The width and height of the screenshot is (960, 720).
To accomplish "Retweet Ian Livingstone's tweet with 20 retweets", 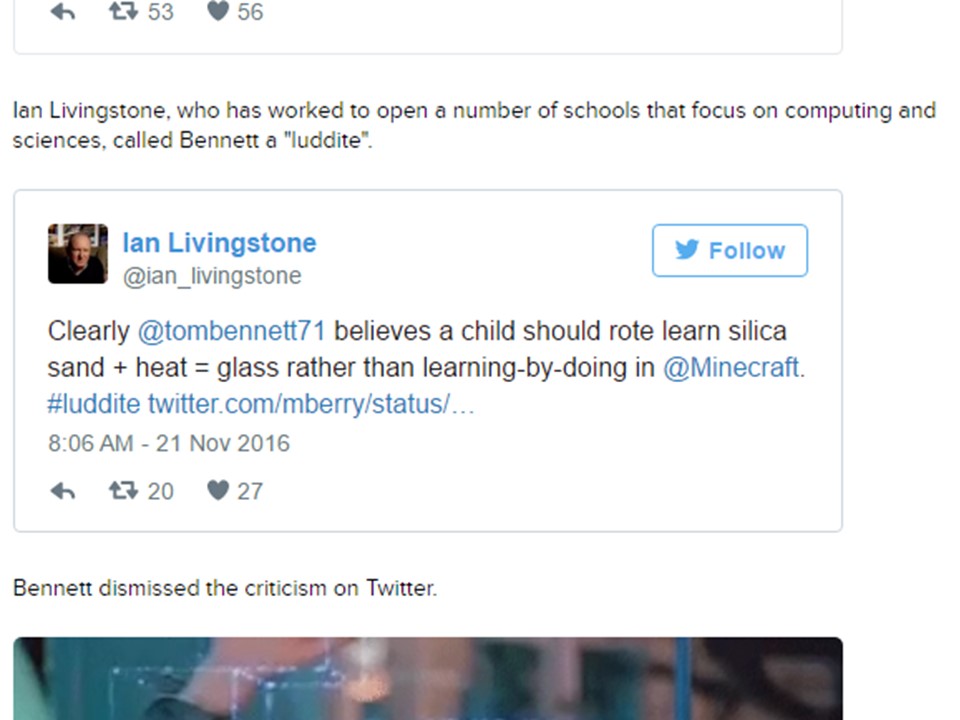I will pos(123,490).
